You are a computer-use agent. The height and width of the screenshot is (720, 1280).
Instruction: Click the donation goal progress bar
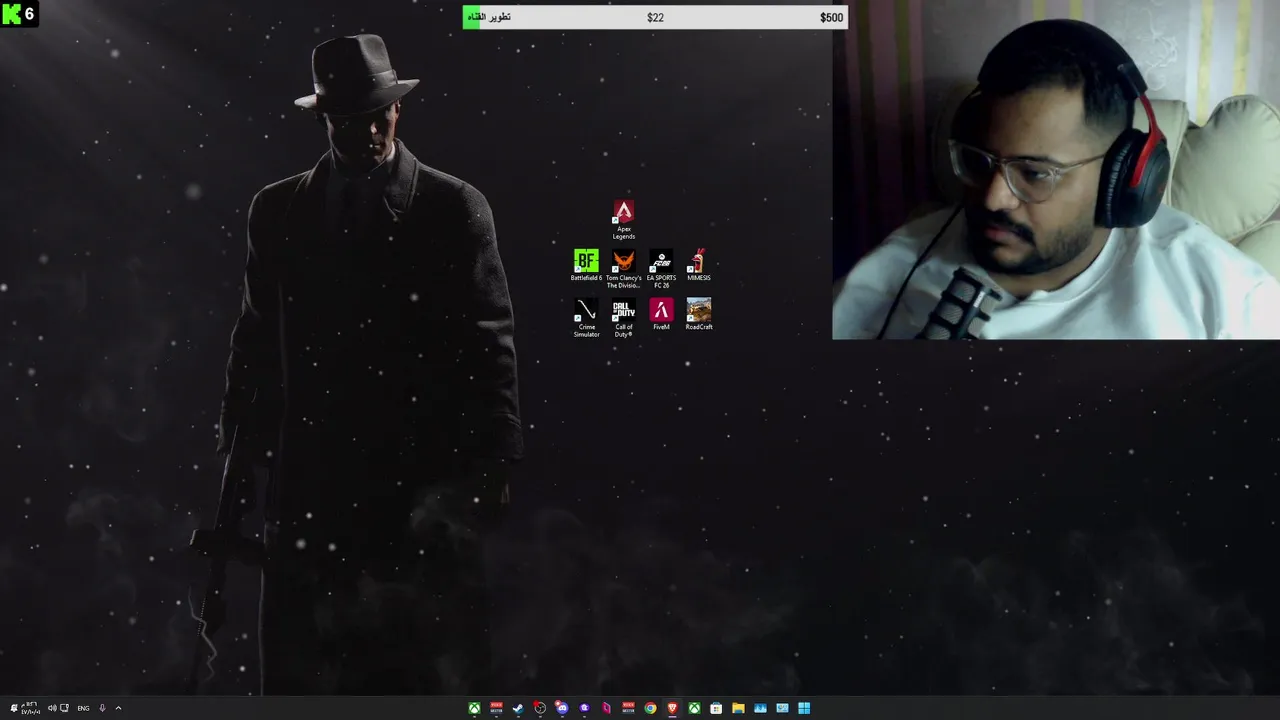[655, 17]
